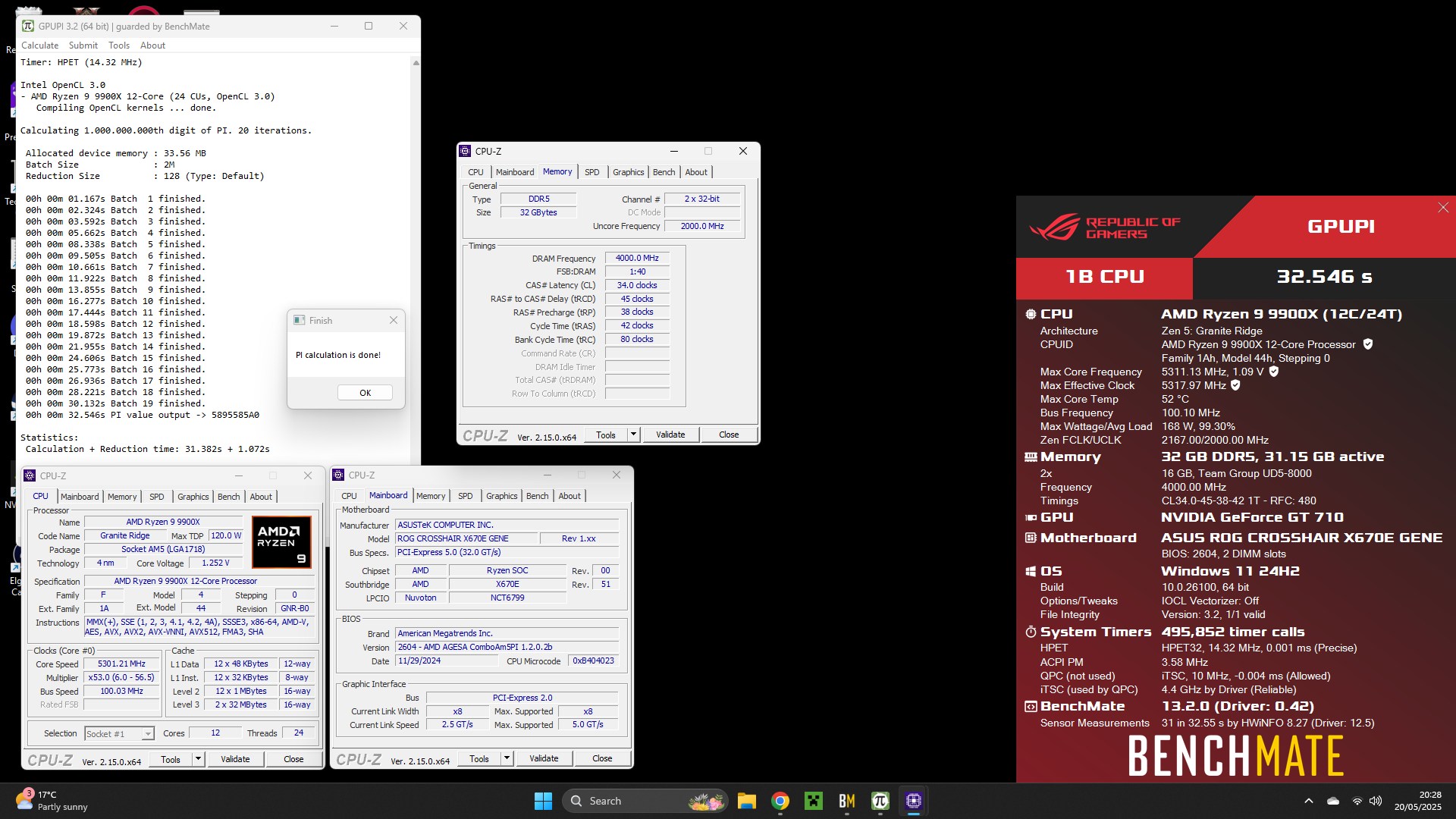Screen dimensions: 1456x819
Task: Open Bench tab in CPU-Z Memory window
Action: tap(664, 172)
